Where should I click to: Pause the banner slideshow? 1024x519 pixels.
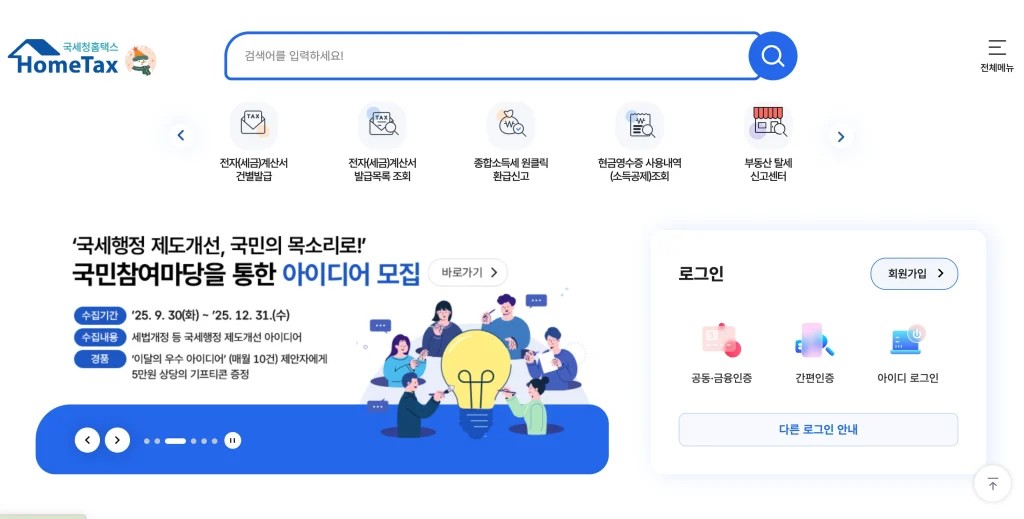pos(232,441)
